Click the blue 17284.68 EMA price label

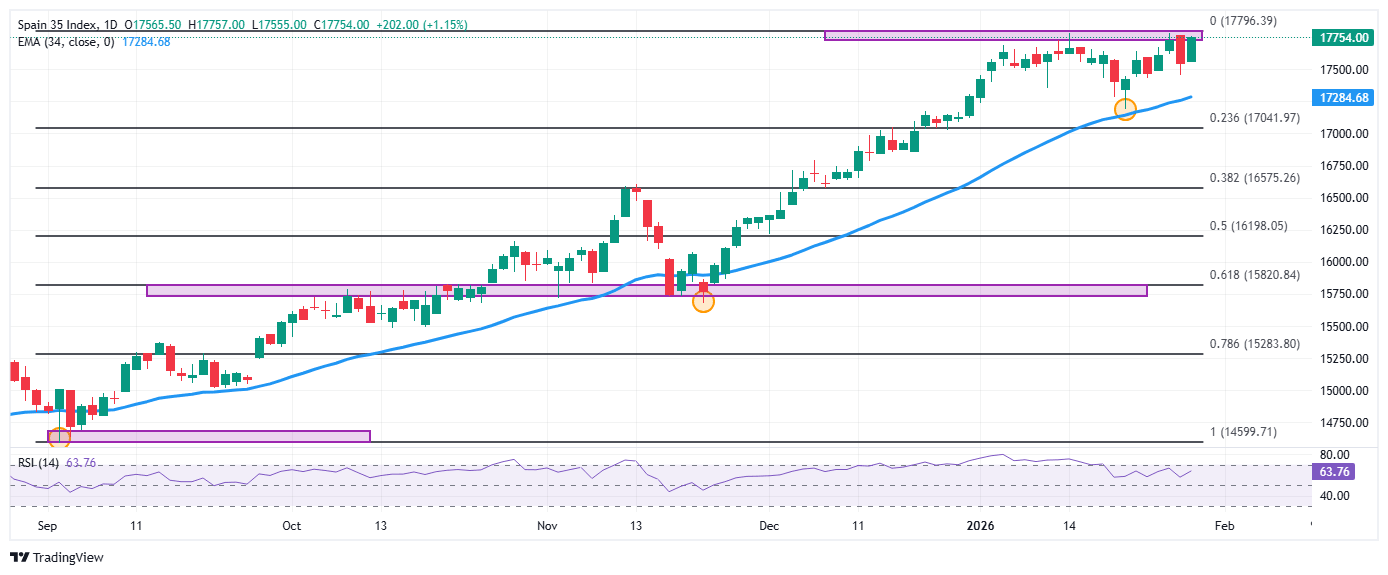point(1343,98)
